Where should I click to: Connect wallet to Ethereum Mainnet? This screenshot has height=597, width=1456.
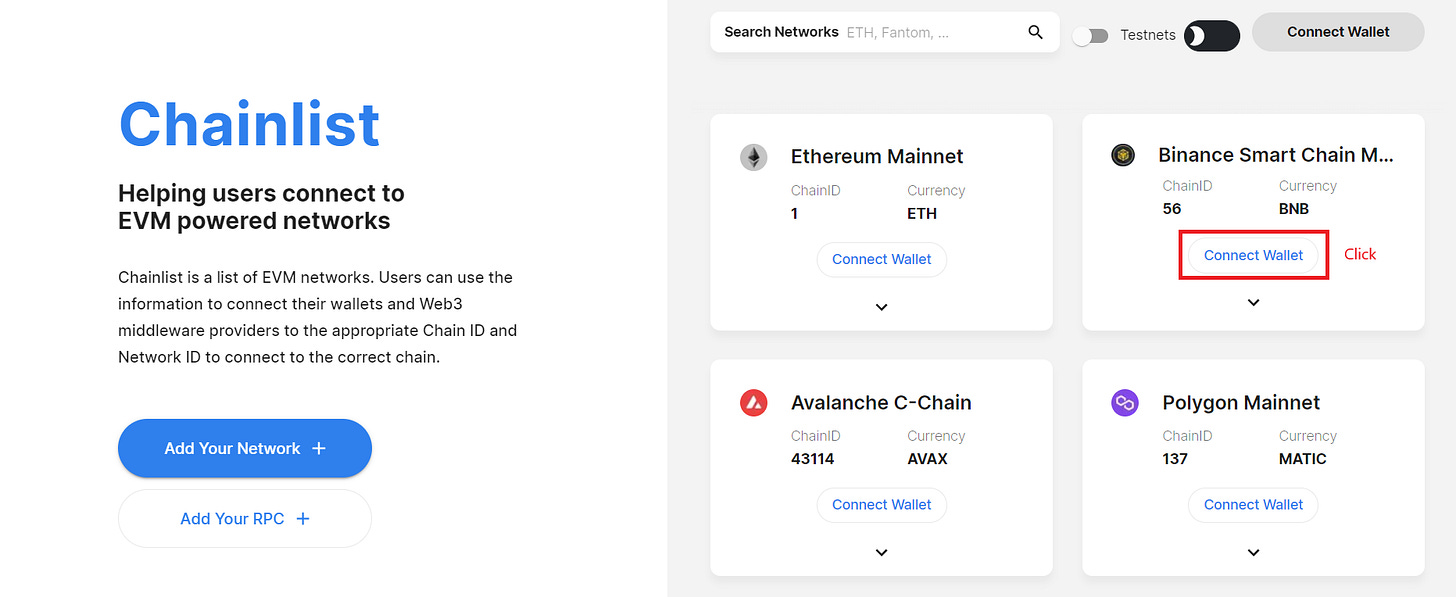coord(881,259)
